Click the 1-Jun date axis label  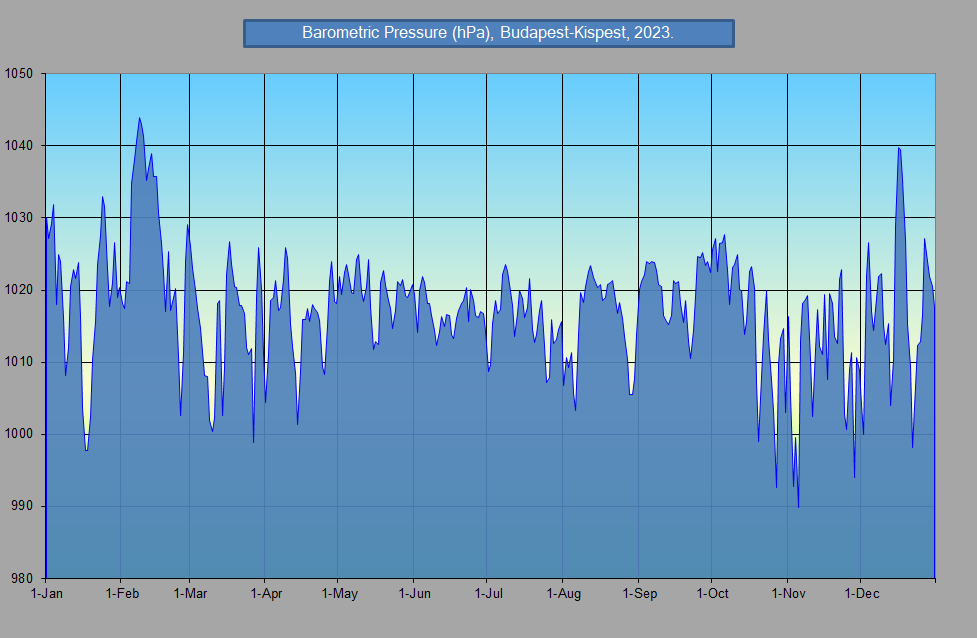[x=414, y=594]
